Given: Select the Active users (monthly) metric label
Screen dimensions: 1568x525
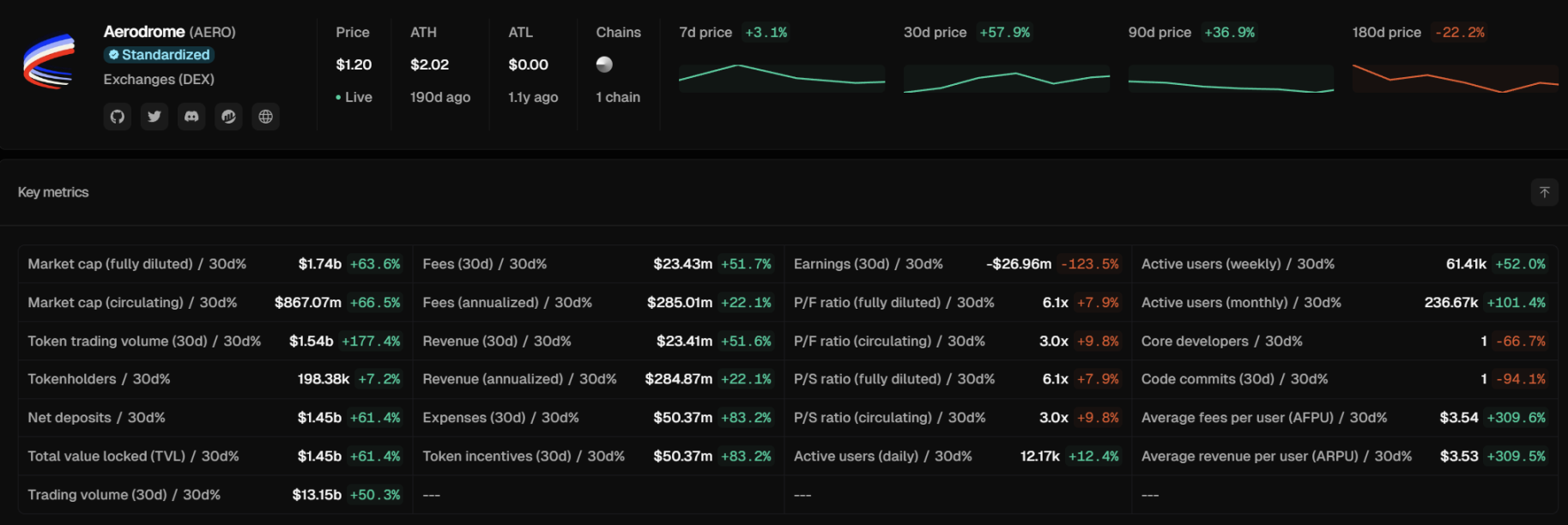Looking at the screenshot, I should coord(1241,303).
